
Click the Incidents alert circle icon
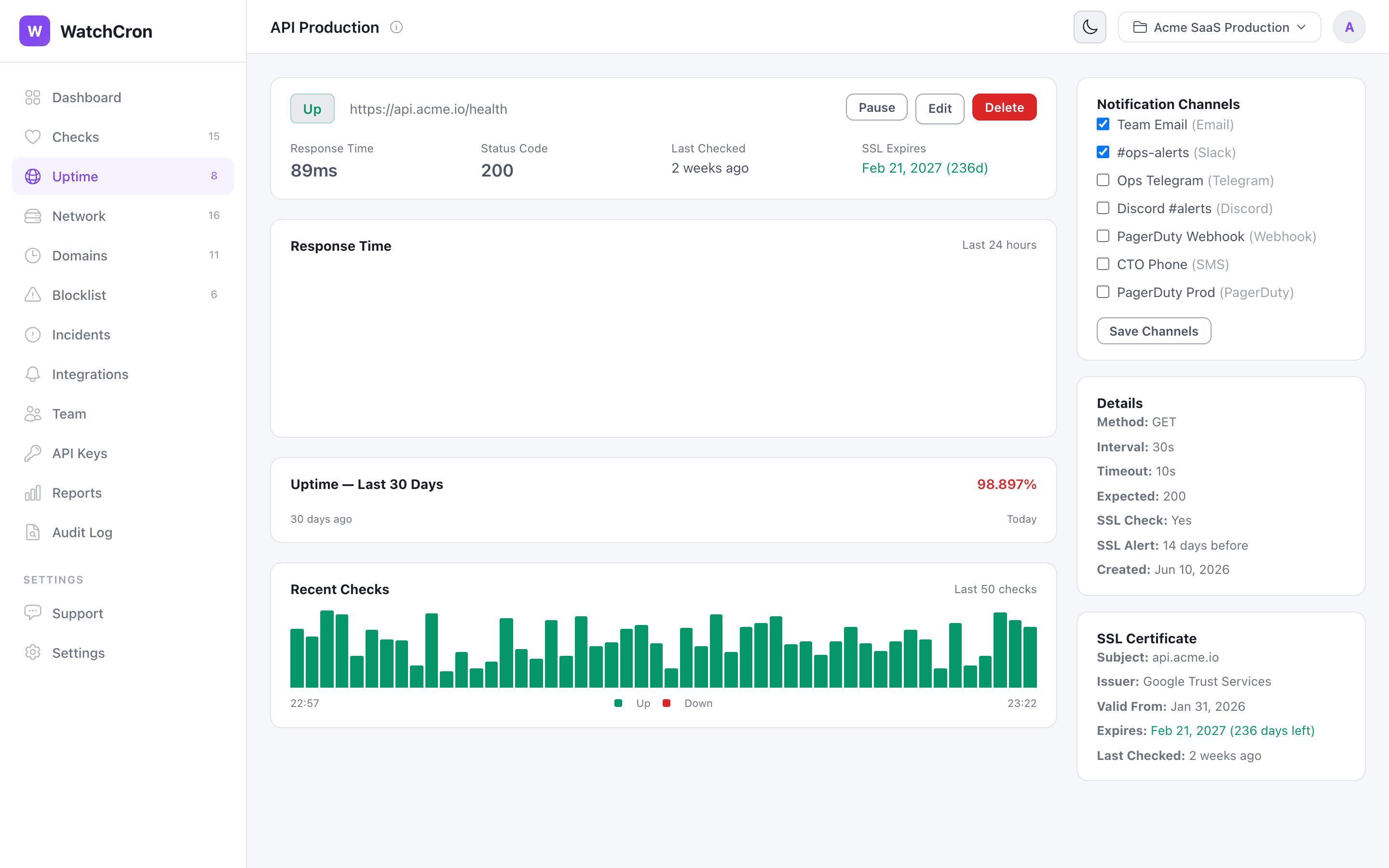tap(33, 335)
